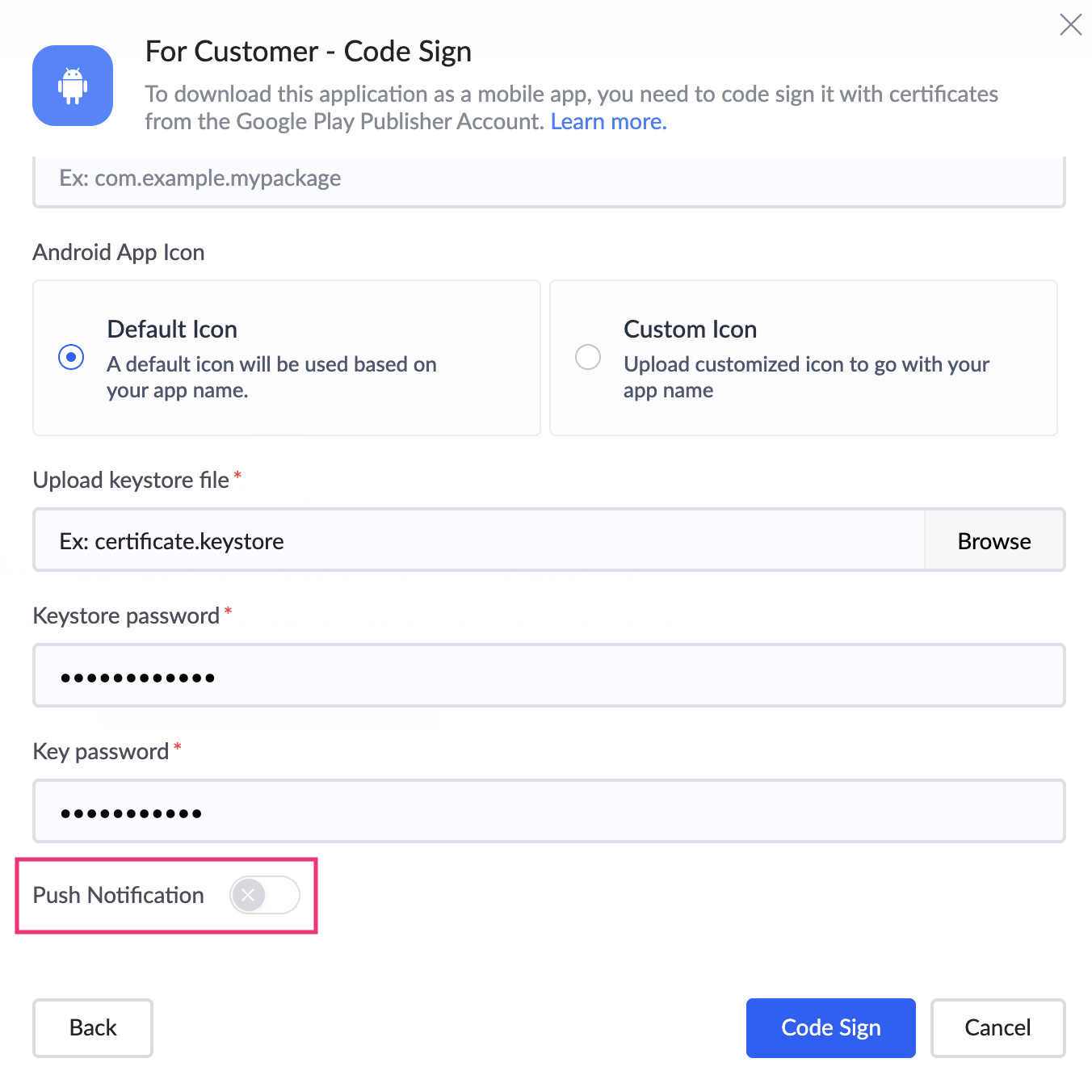Screen dimensions: 1092x1092
Task: Click the dialog title For Customer - Code Sign
Action: pos(309,52)
